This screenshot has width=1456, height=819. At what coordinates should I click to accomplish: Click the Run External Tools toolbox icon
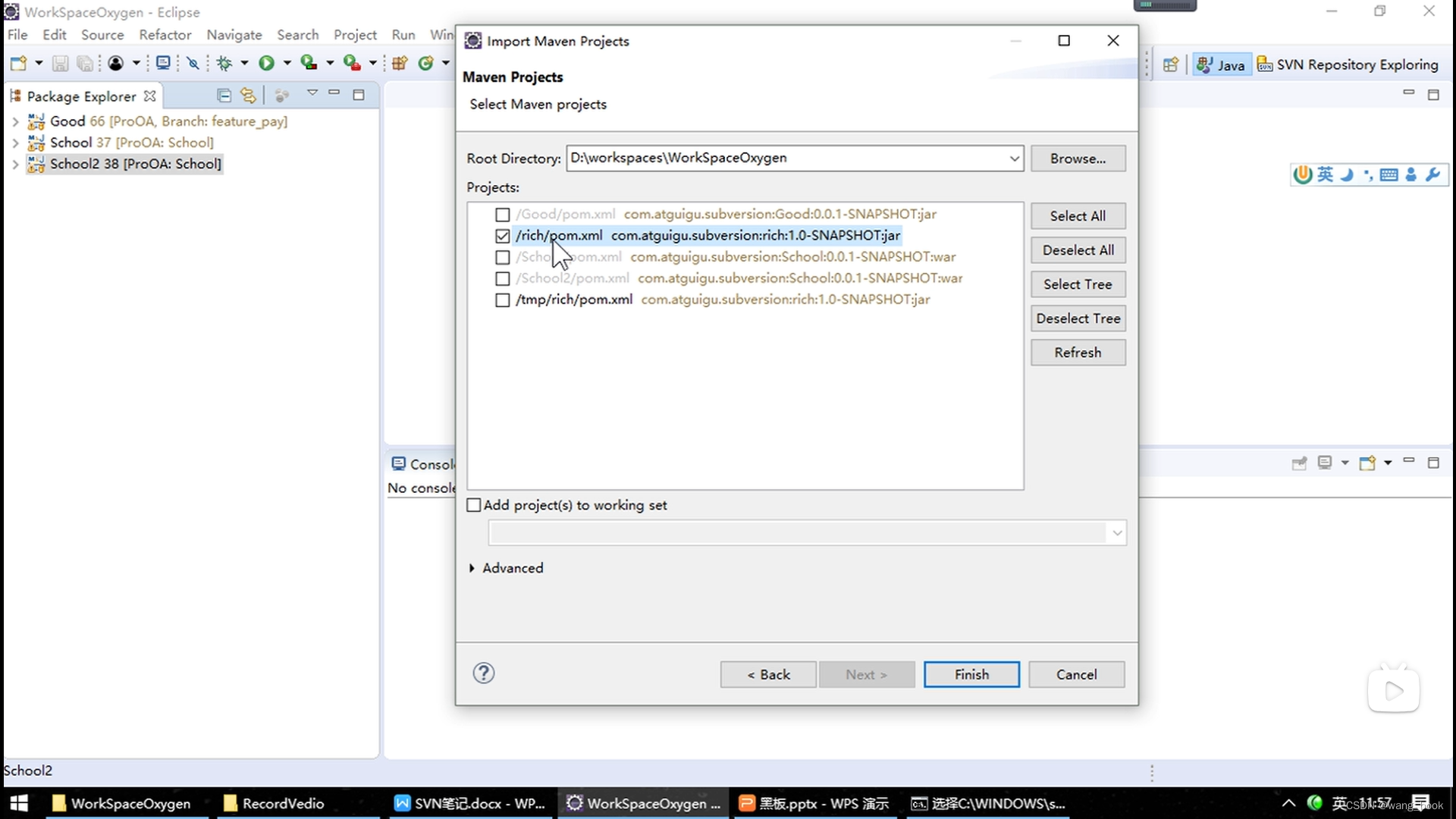click(x=352, y=64)
